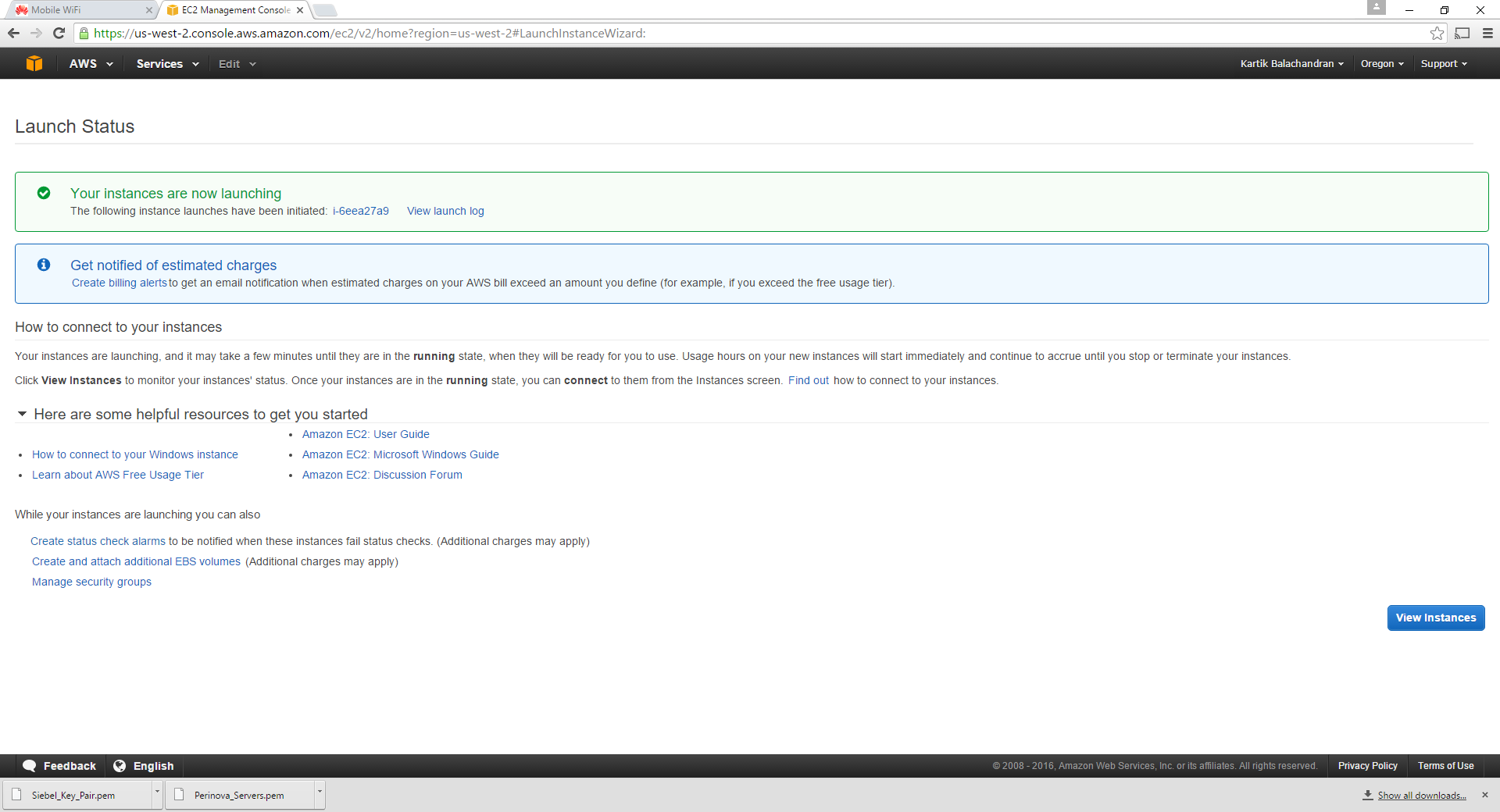
Task: Close the EC2 Management Console tab
Action: point(299,10)
